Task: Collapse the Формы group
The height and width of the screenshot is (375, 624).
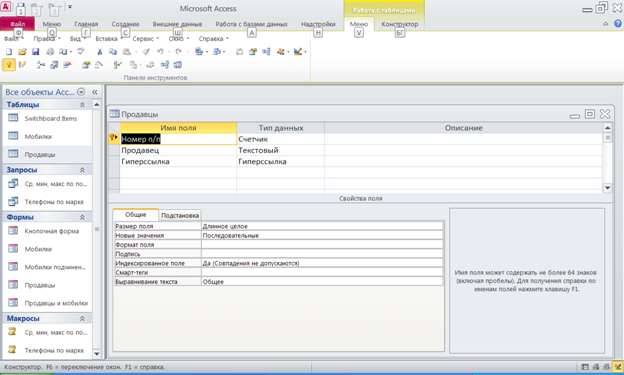Action: [x=82, y=217]
